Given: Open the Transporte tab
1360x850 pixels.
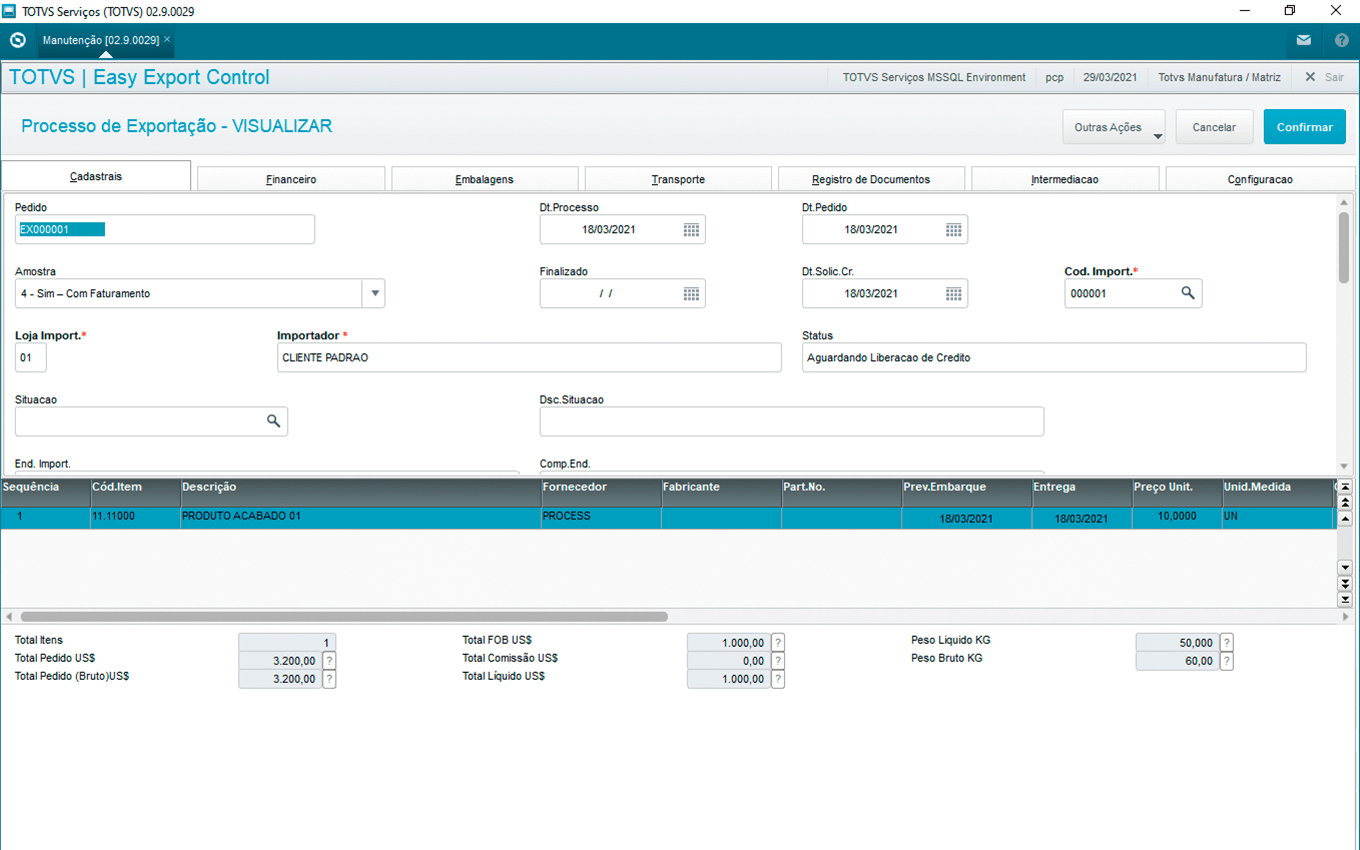Looking at the screenshot, I should (678, 179).
